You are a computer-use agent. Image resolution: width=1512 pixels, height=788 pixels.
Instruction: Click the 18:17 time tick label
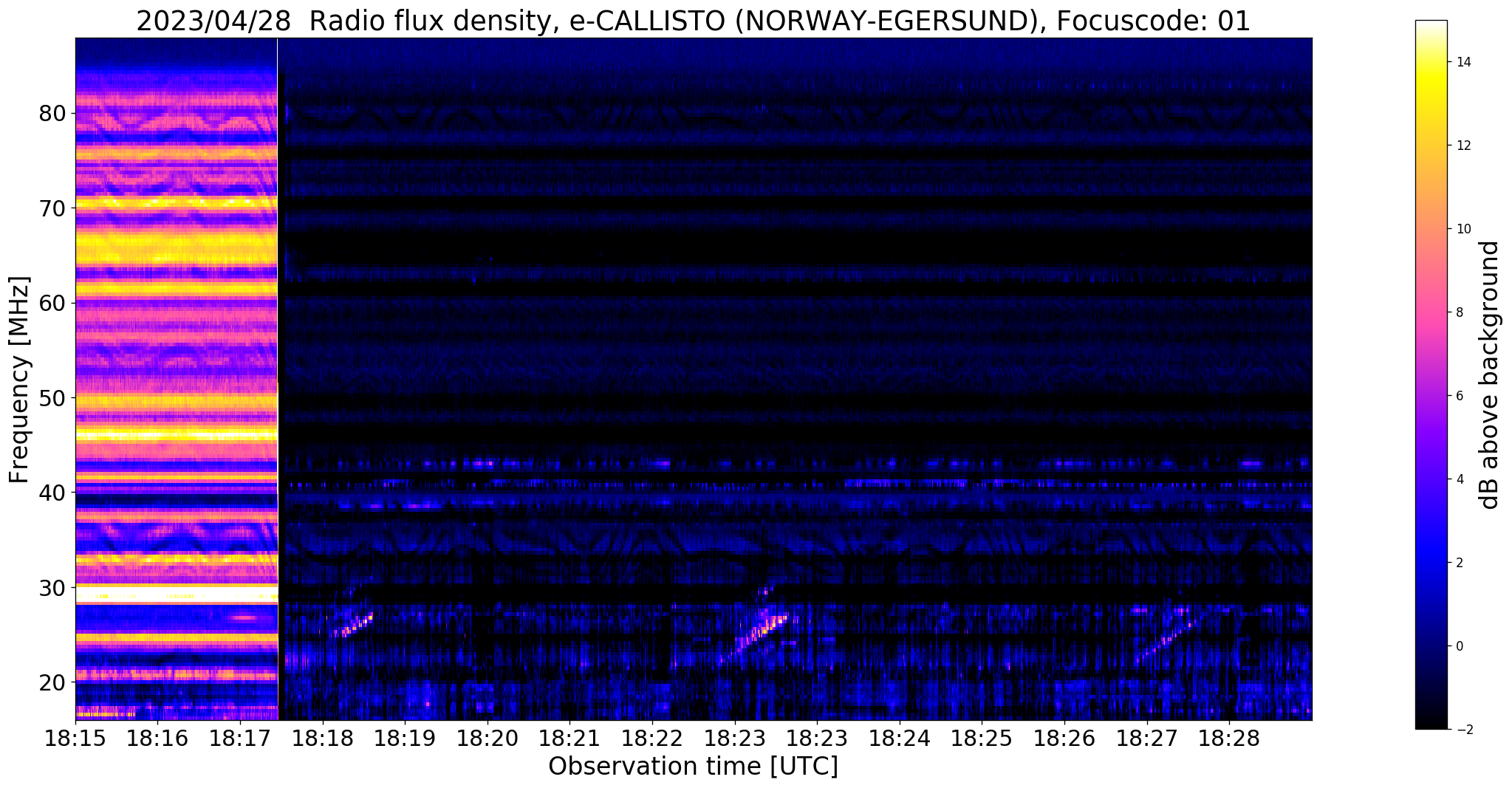click(x=240, y=738)
